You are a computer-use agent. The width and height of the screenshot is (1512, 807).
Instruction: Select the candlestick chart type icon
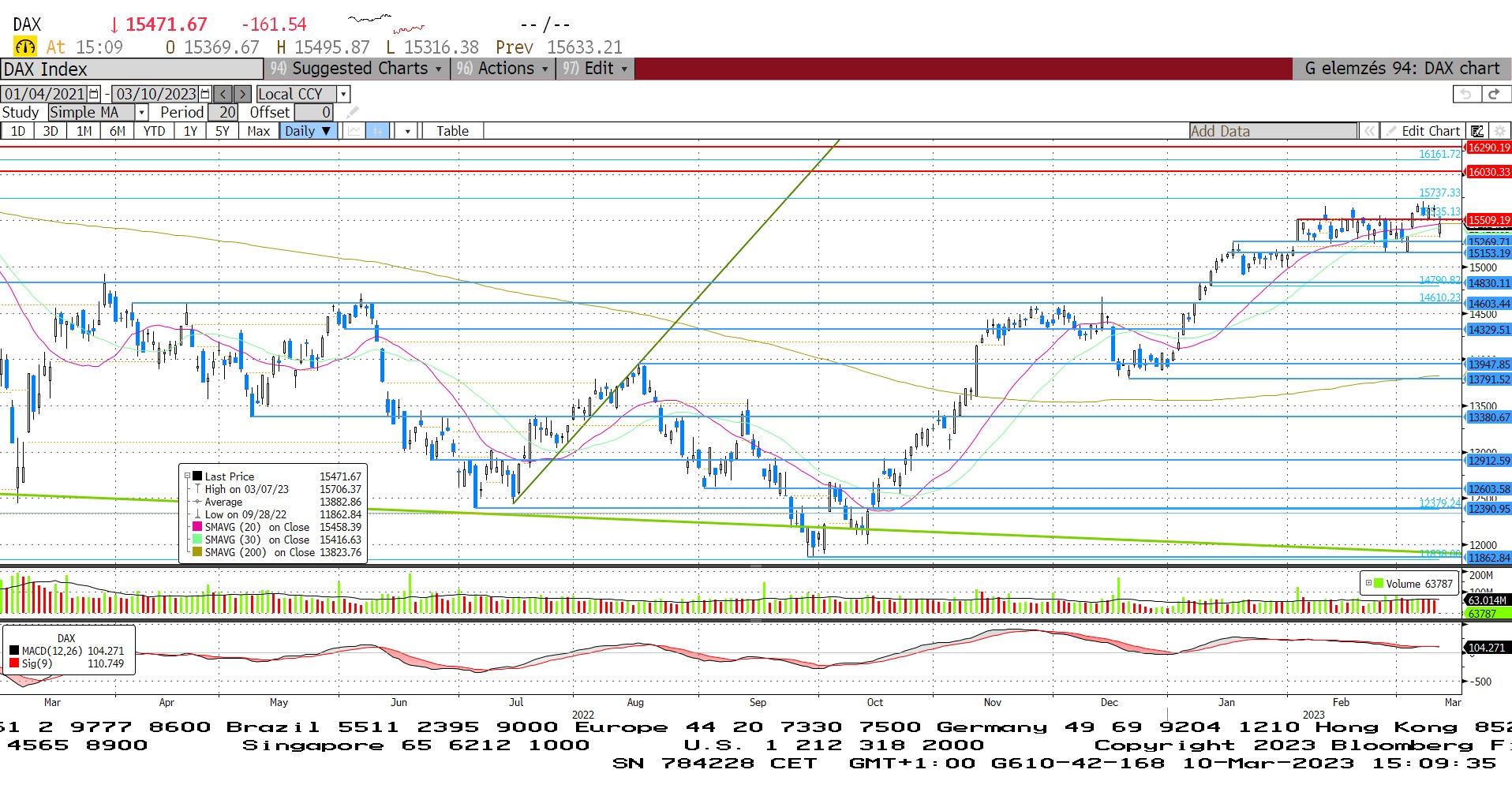pyautogui.click(x=378, y=131)
